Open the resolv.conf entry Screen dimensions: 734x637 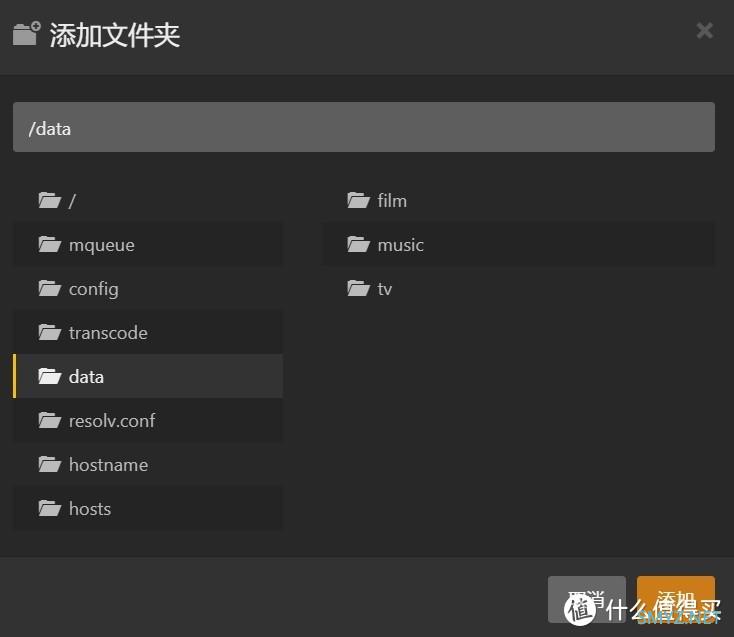point(112,421)
